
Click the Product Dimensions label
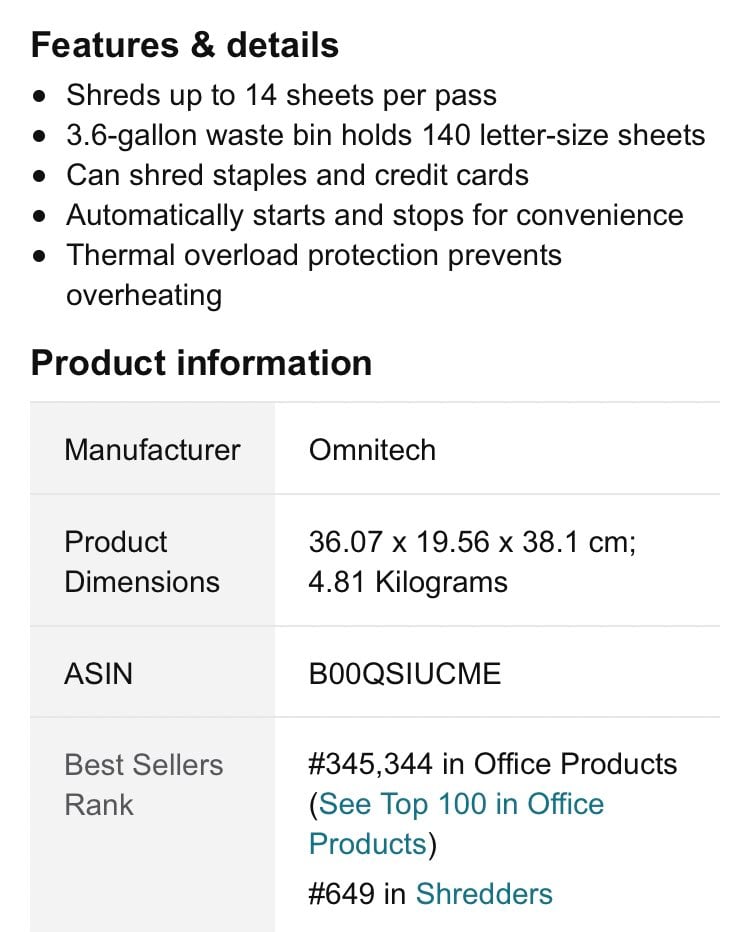tap(142, 562)
